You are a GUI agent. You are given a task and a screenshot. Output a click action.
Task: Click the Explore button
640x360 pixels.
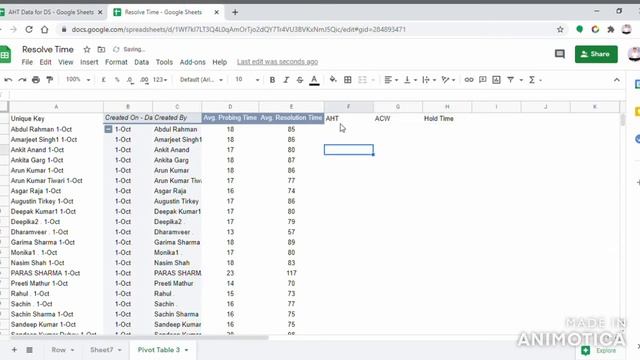tap(600, 351)
